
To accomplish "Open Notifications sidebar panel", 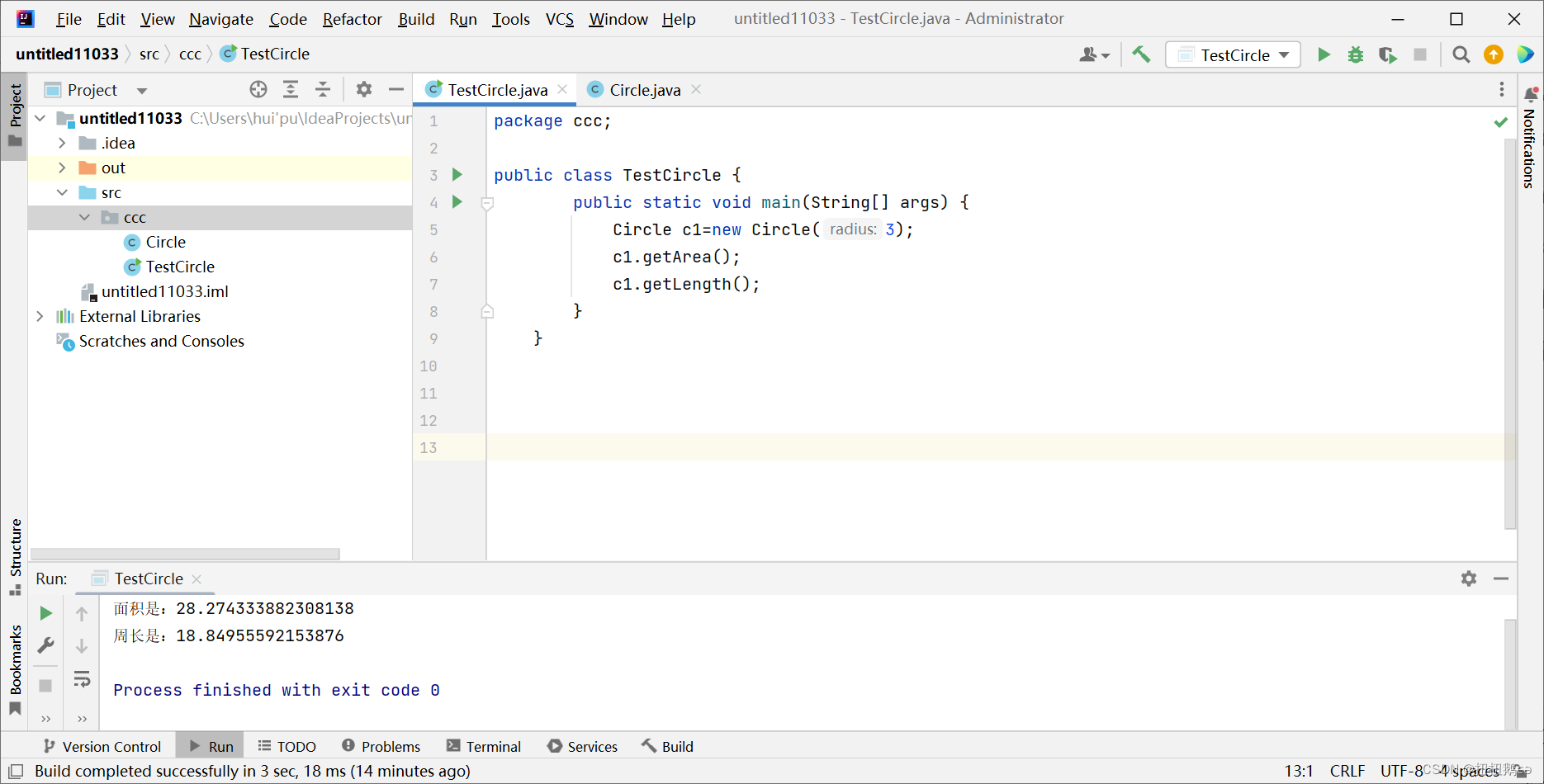I will coord(1530,139).
